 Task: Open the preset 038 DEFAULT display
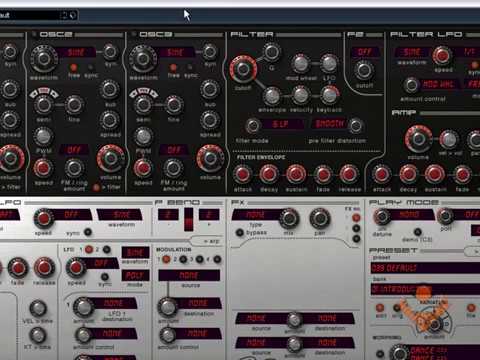coord(425,268)
